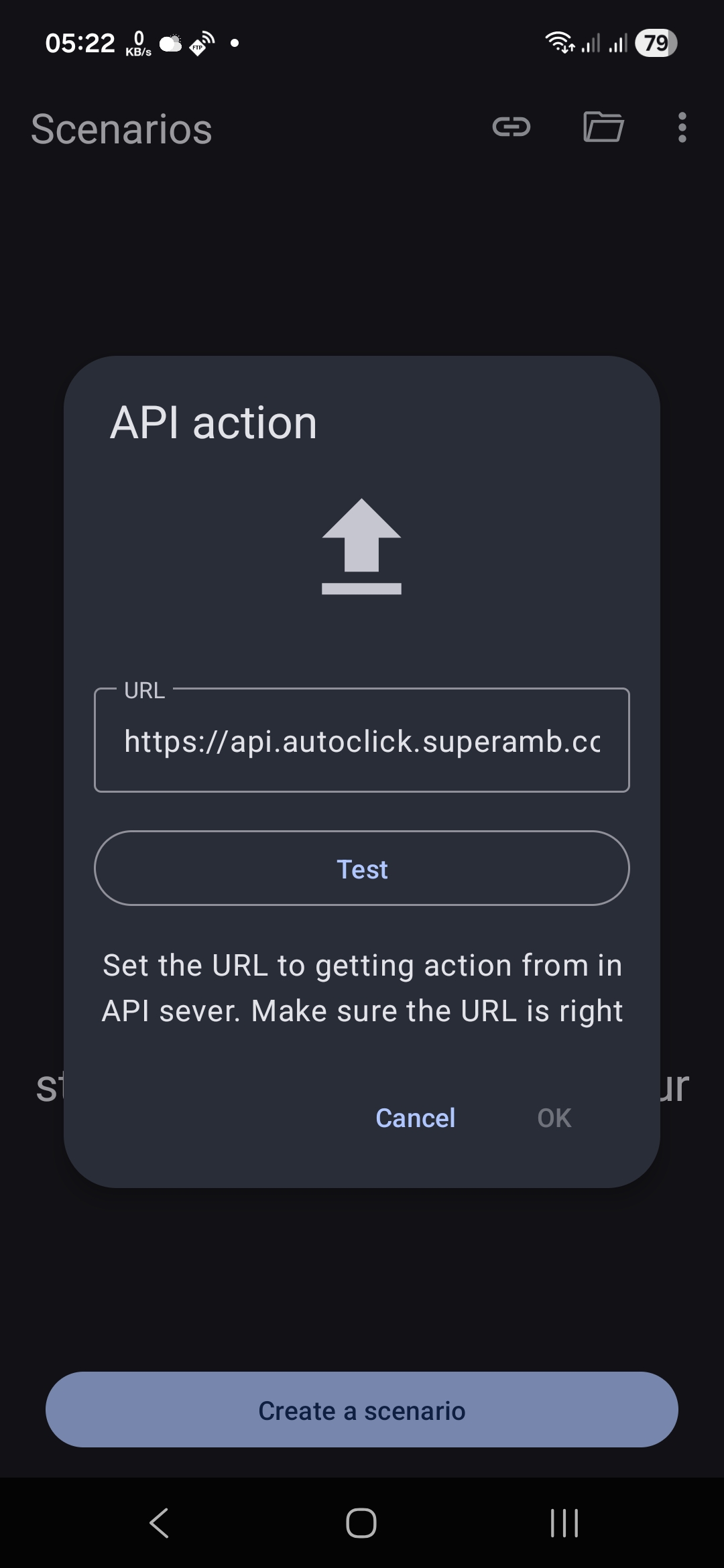Tap the Wi-Fi status icon
Screen dimensions: 724x1568
[559, 43]
